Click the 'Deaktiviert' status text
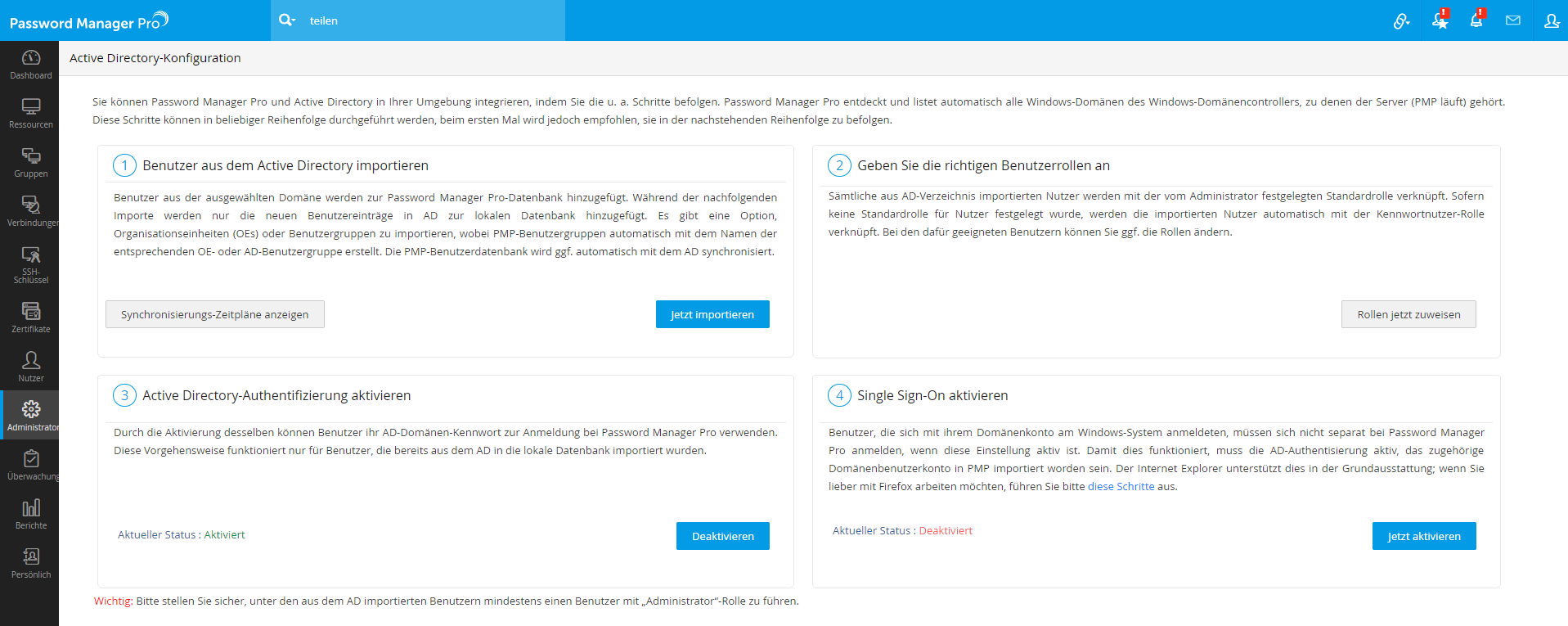Image resolution: width=1568 pixels, height=626 pixels. 946,530
